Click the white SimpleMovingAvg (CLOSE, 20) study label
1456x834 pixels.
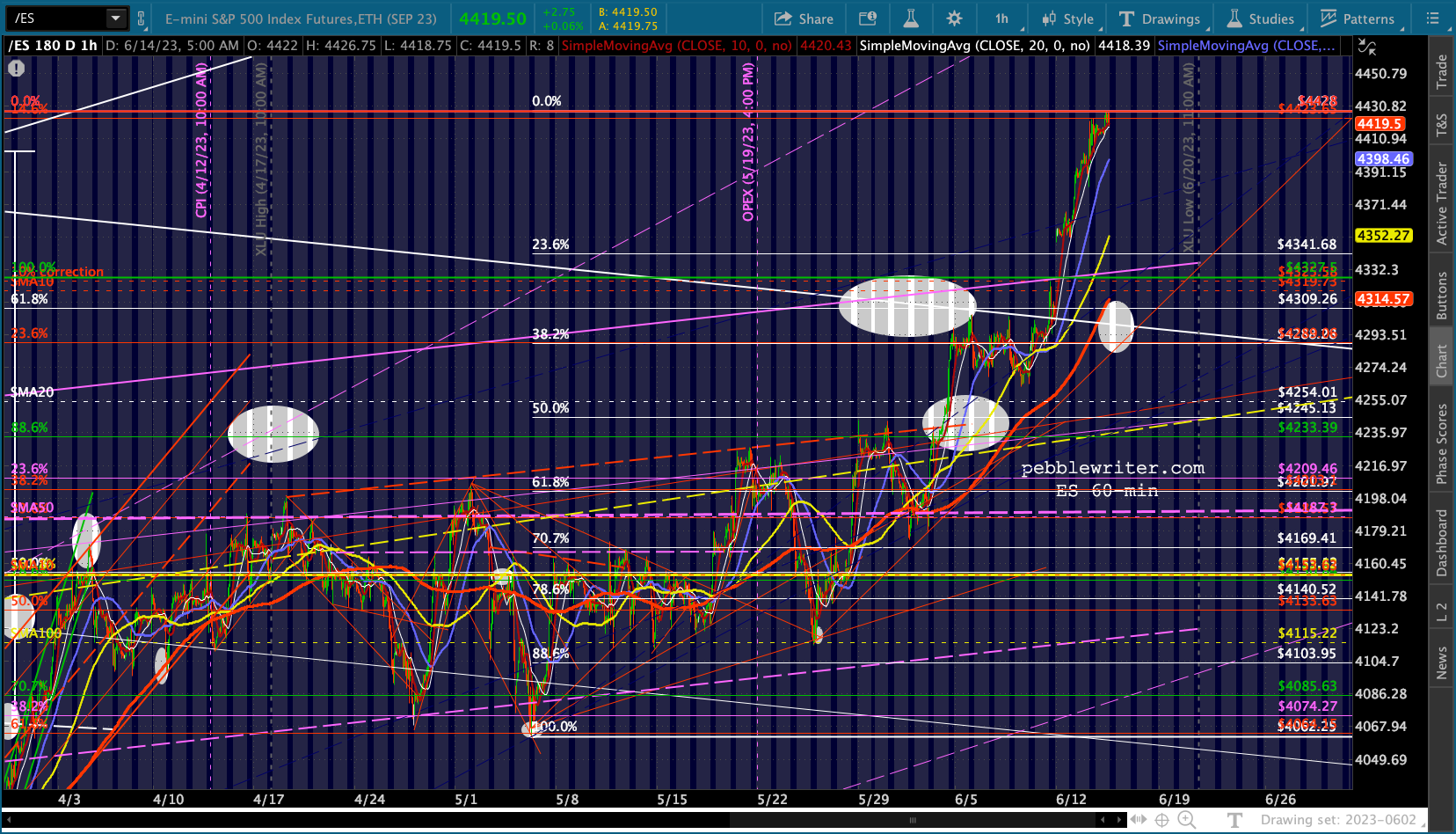(x=974, y=46)
